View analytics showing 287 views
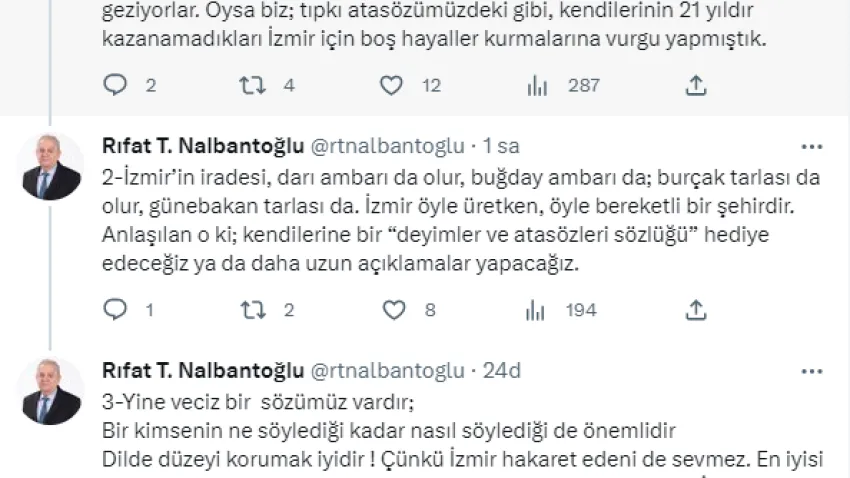Screen dimensions: 850x478 pyautogui.click(x=537, y=86)
